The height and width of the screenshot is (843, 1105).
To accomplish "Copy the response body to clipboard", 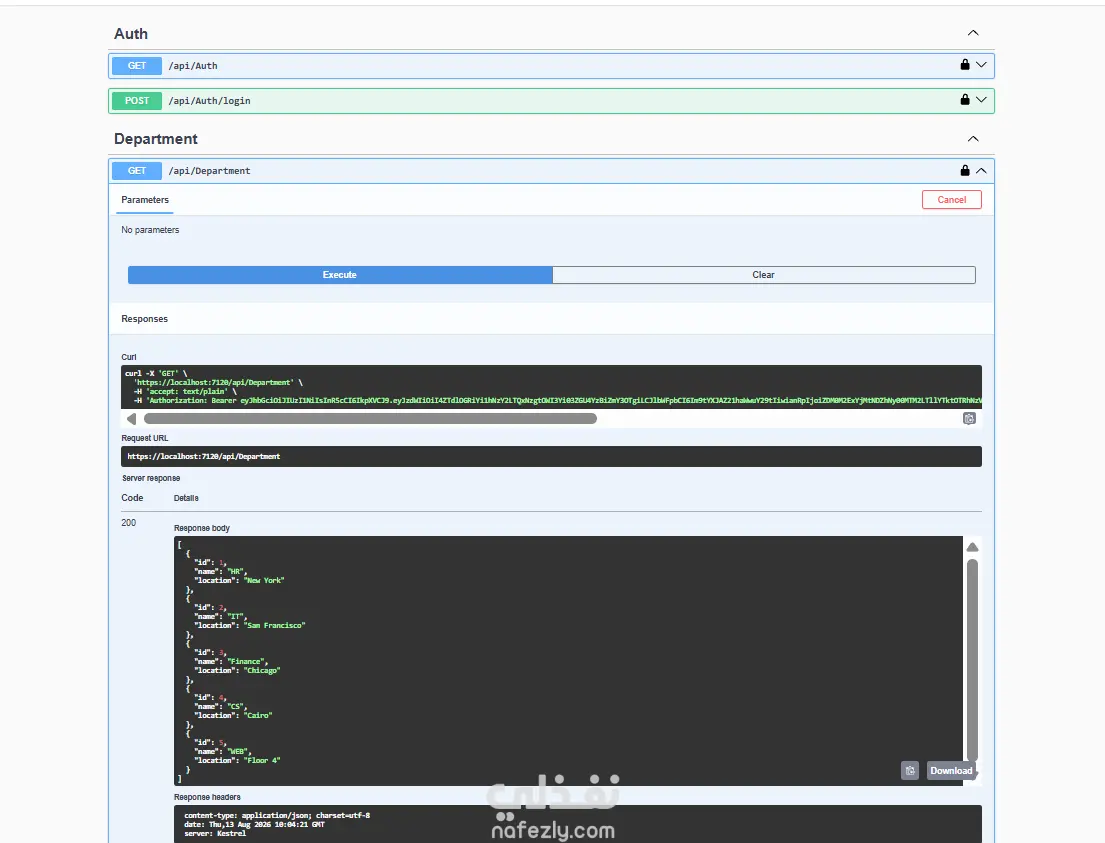I will coord(910,770).
